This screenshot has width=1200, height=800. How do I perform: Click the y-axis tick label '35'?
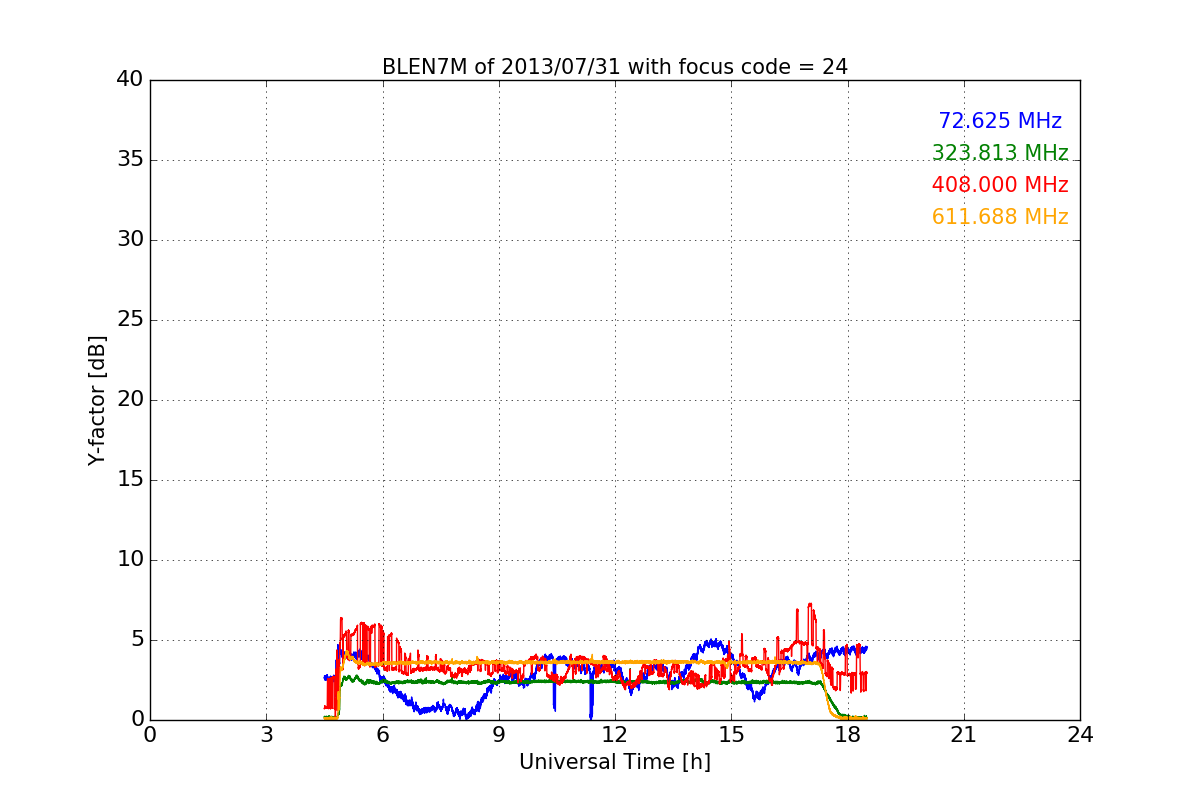130,160
